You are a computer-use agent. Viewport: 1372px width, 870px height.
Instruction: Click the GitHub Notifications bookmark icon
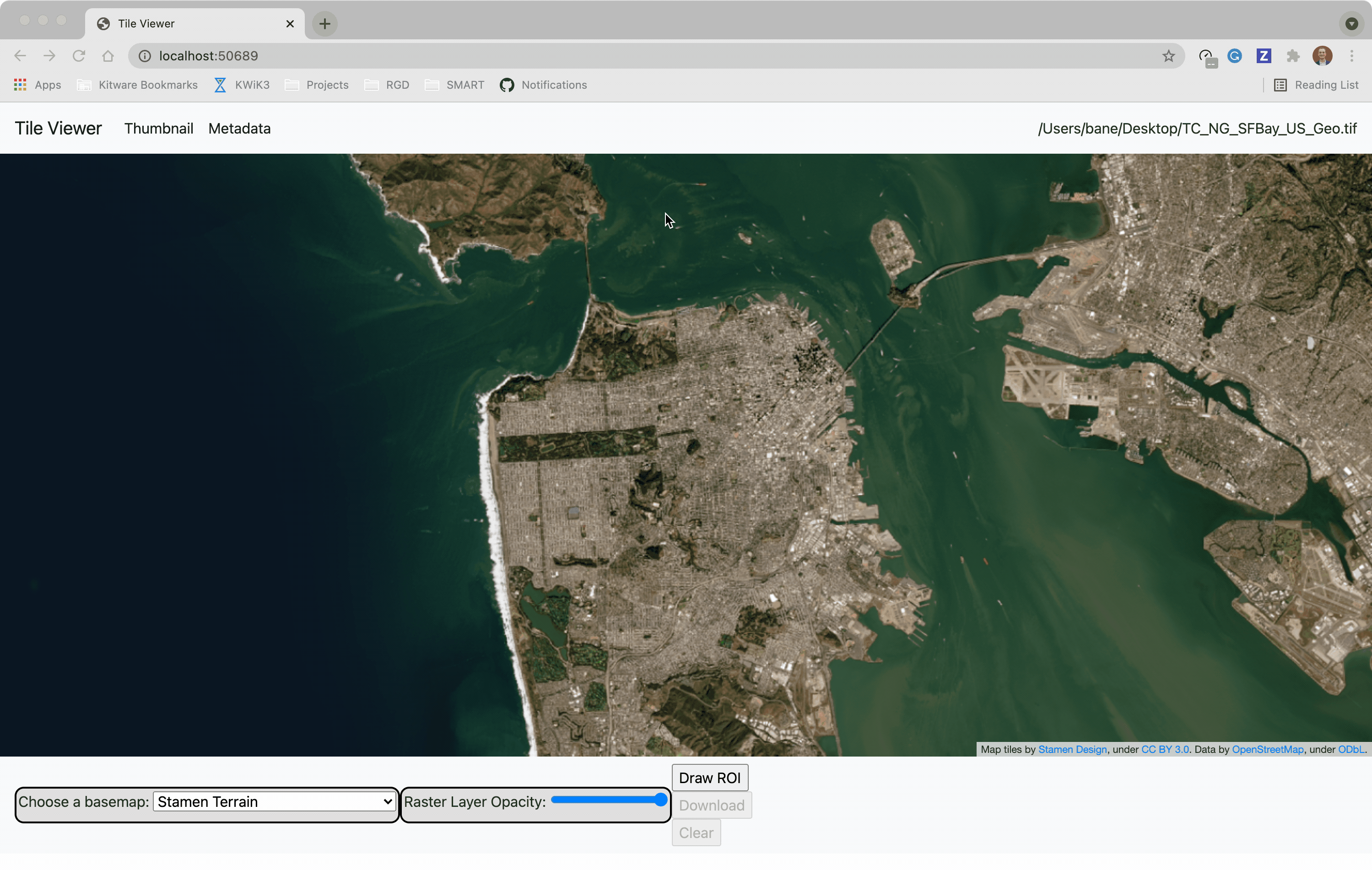point(507,85)
